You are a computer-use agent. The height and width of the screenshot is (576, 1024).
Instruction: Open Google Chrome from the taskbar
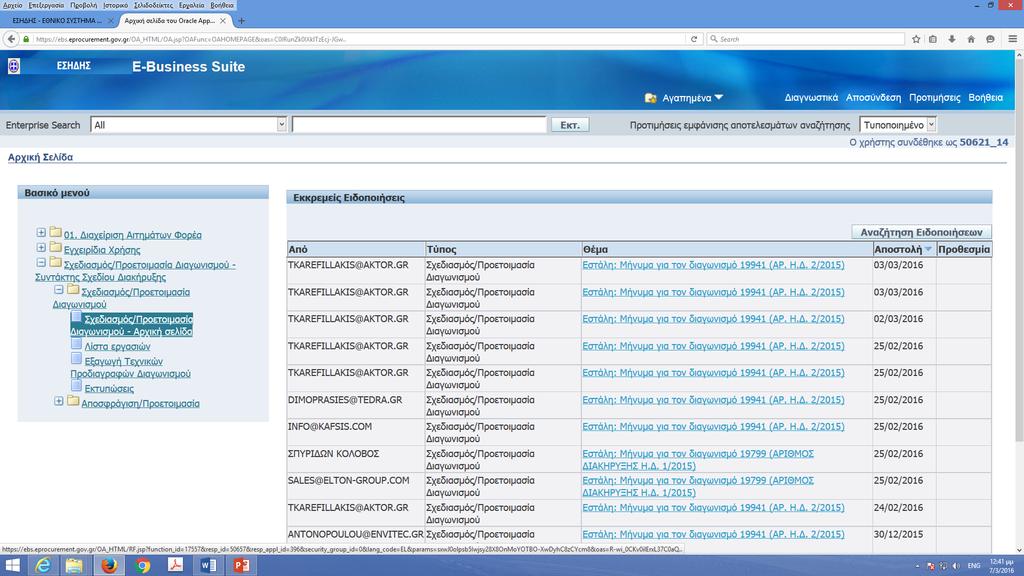pyautogui.click(x=142, y=566)
